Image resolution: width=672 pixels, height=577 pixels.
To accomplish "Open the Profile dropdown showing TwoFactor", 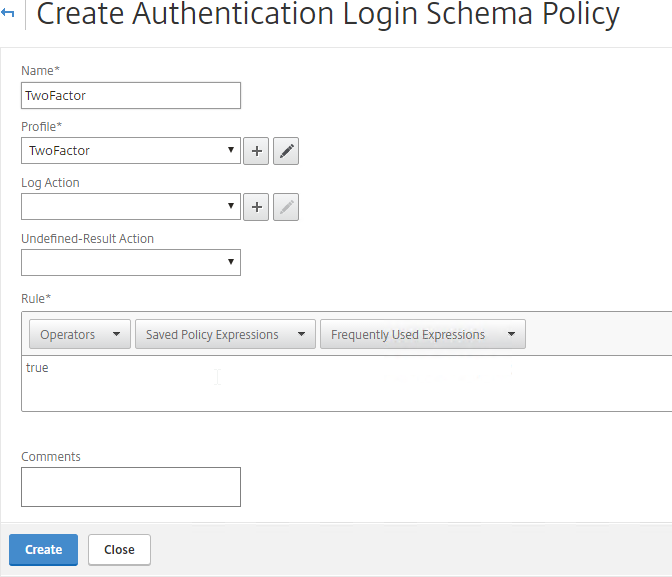I will coord(131,150).
